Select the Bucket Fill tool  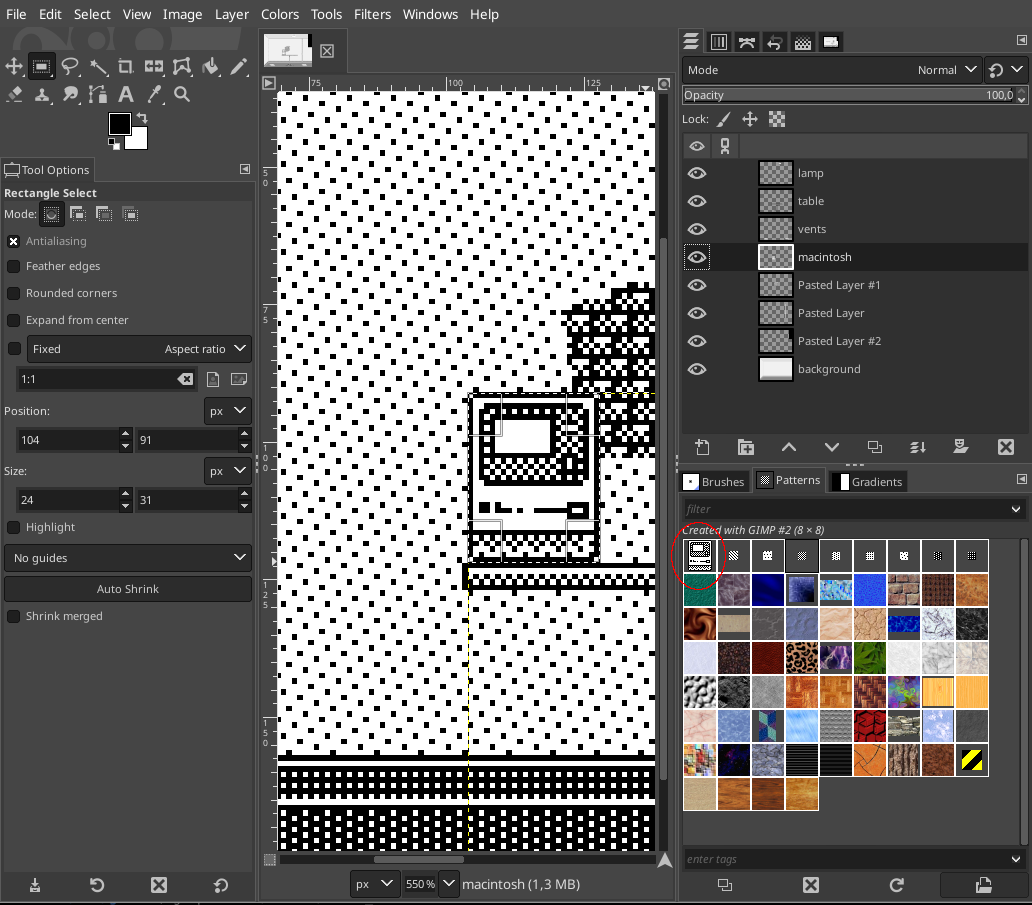[211, 66]
